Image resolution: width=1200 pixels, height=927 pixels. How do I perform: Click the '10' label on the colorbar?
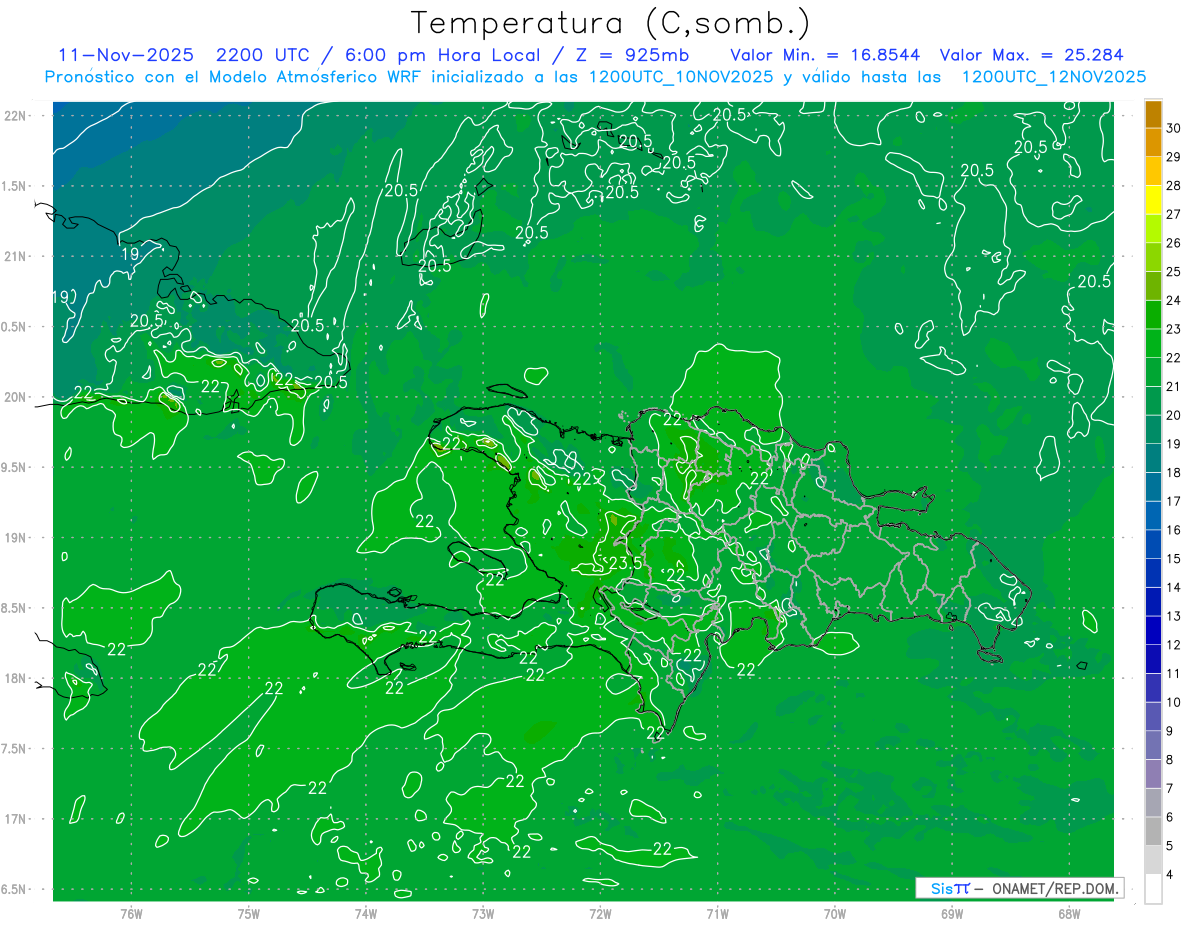point(1174,702)
